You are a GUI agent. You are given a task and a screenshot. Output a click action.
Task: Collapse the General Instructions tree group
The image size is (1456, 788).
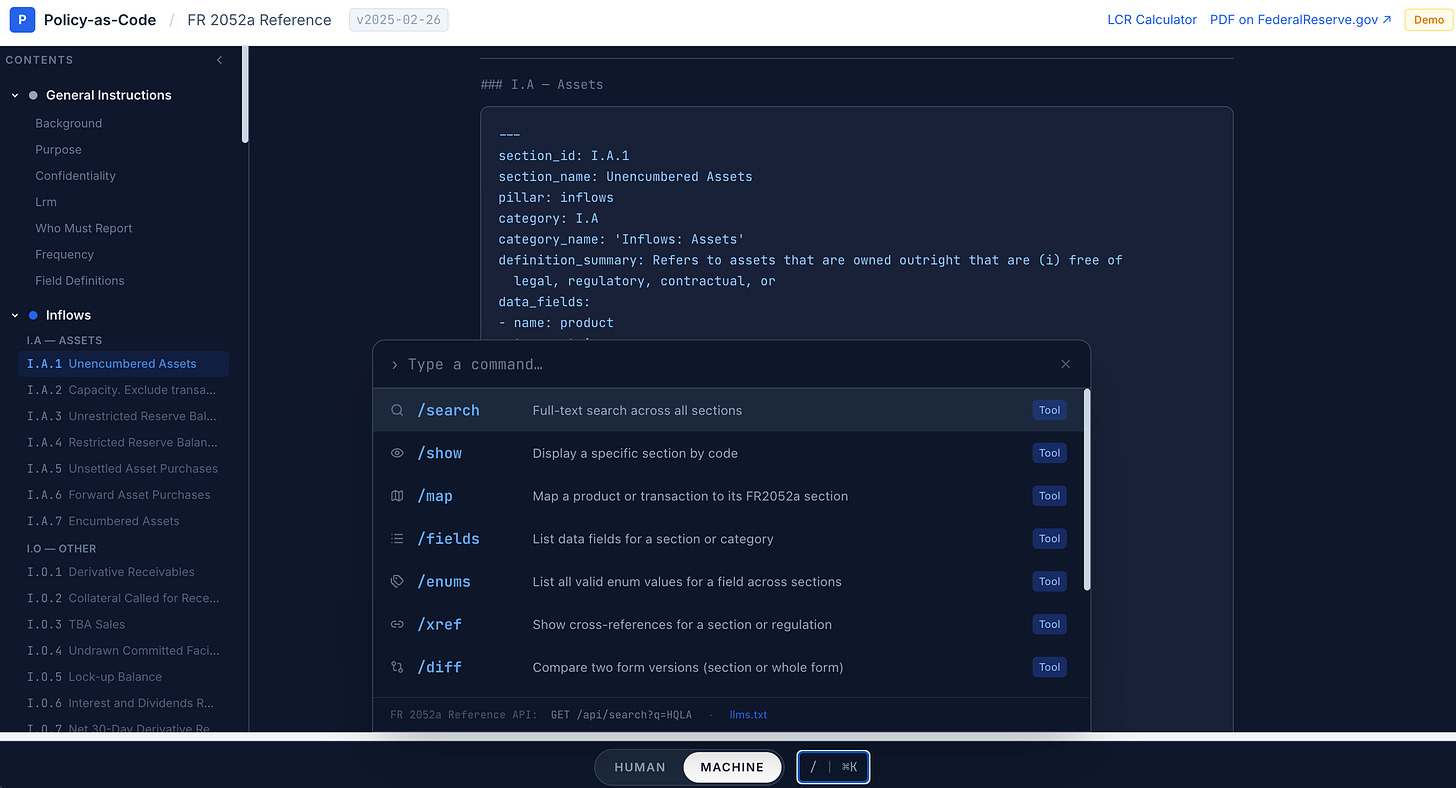(15, 95)
